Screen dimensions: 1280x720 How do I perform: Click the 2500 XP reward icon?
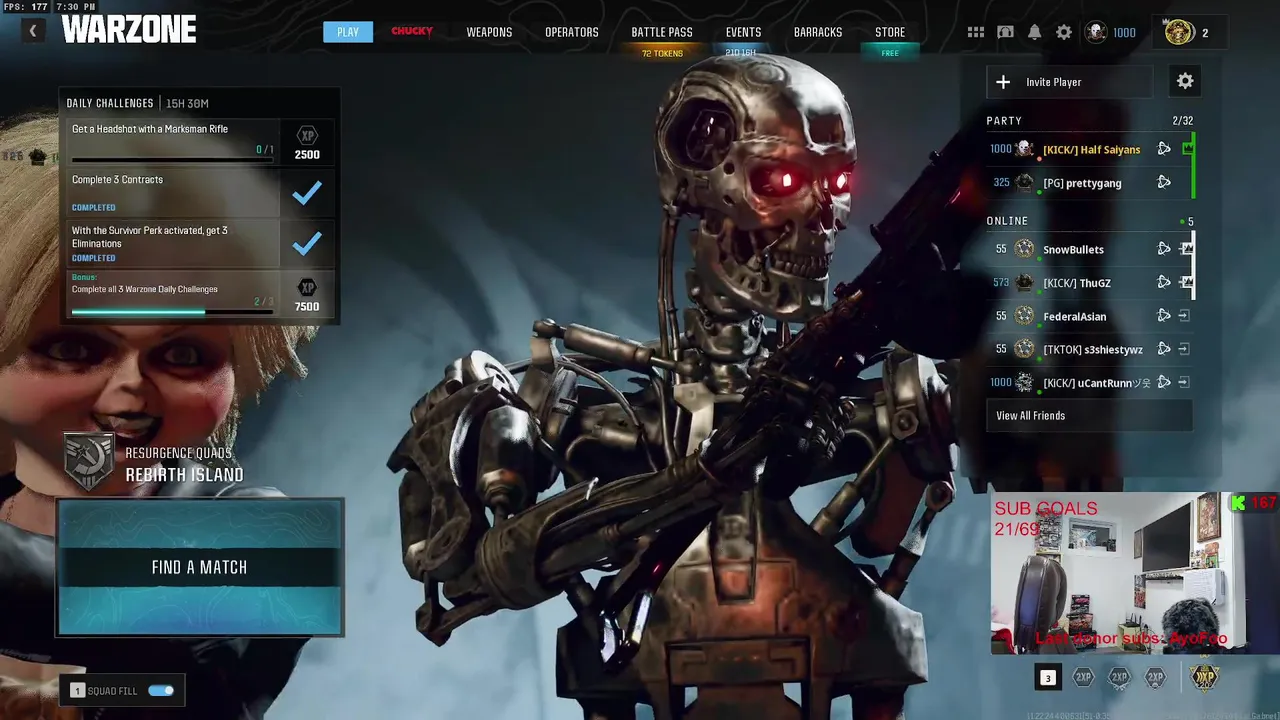307,136
